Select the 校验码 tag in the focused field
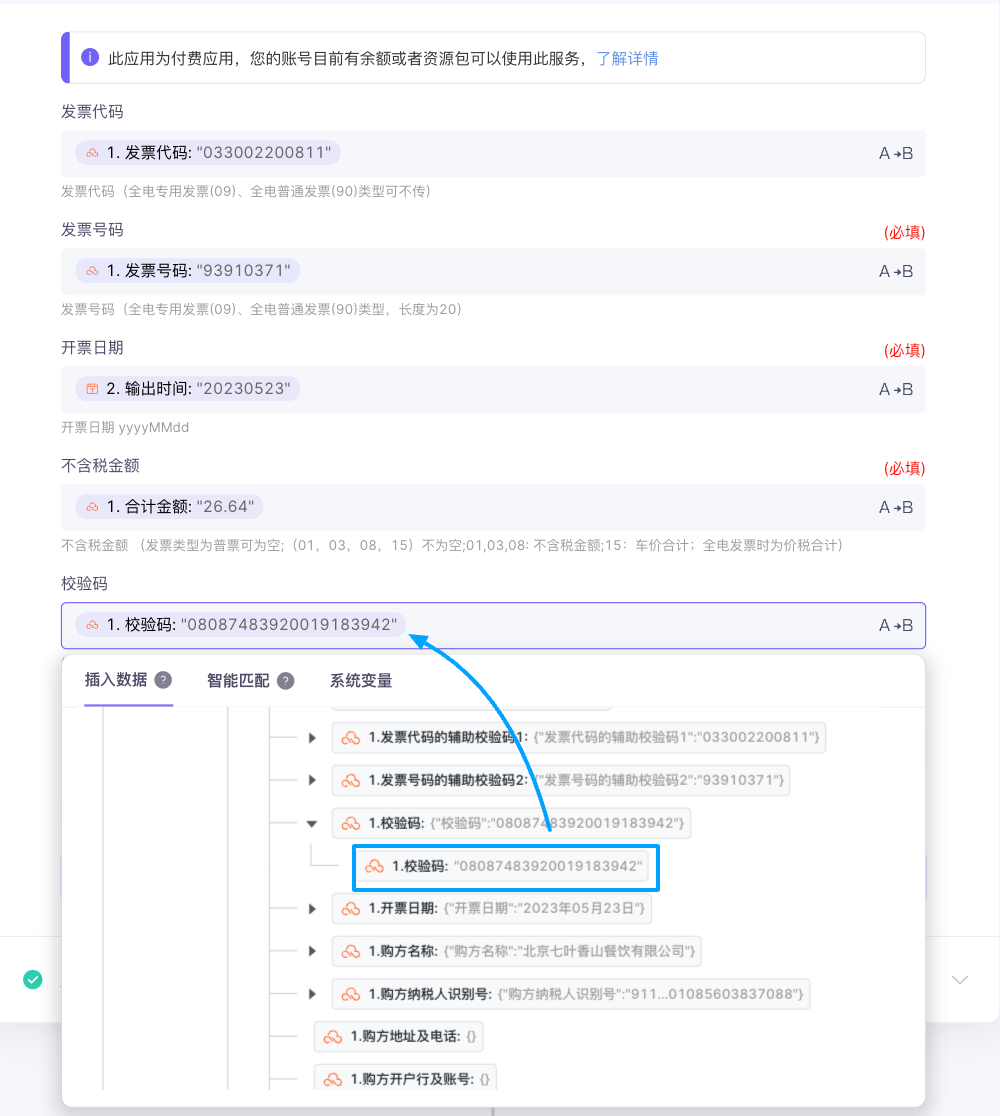The width and height of the screenshot is (1000, 1116). (x=241, y=625)
